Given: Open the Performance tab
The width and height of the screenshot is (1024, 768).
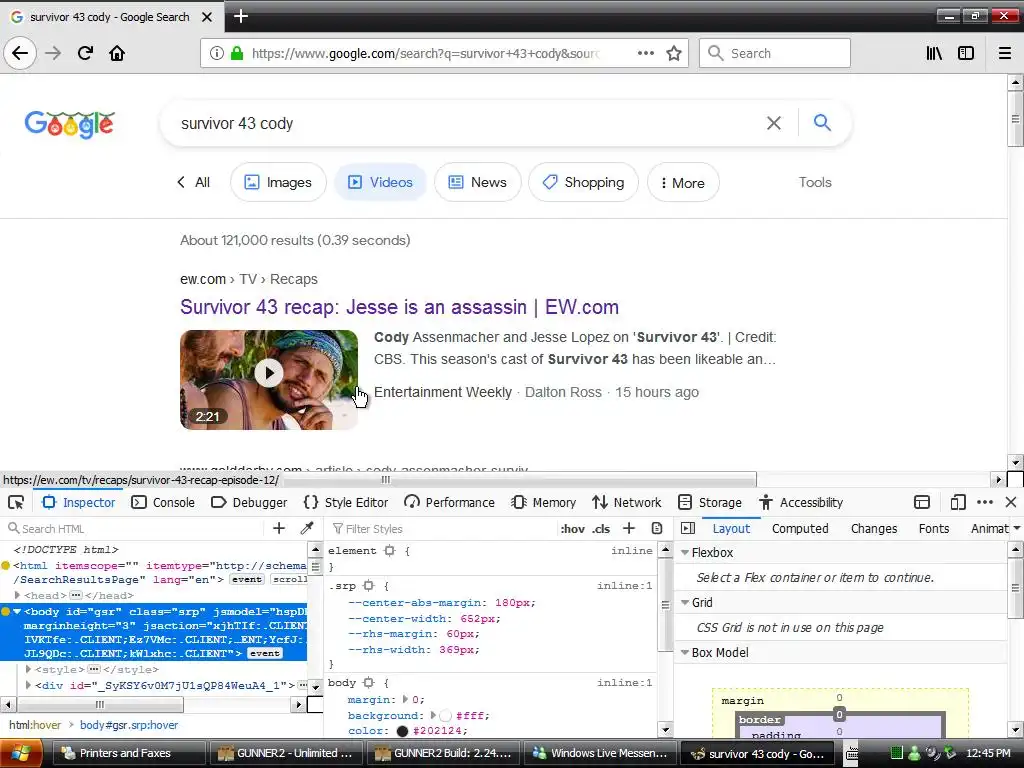Looking at the screenshot, I should [449, 502].
